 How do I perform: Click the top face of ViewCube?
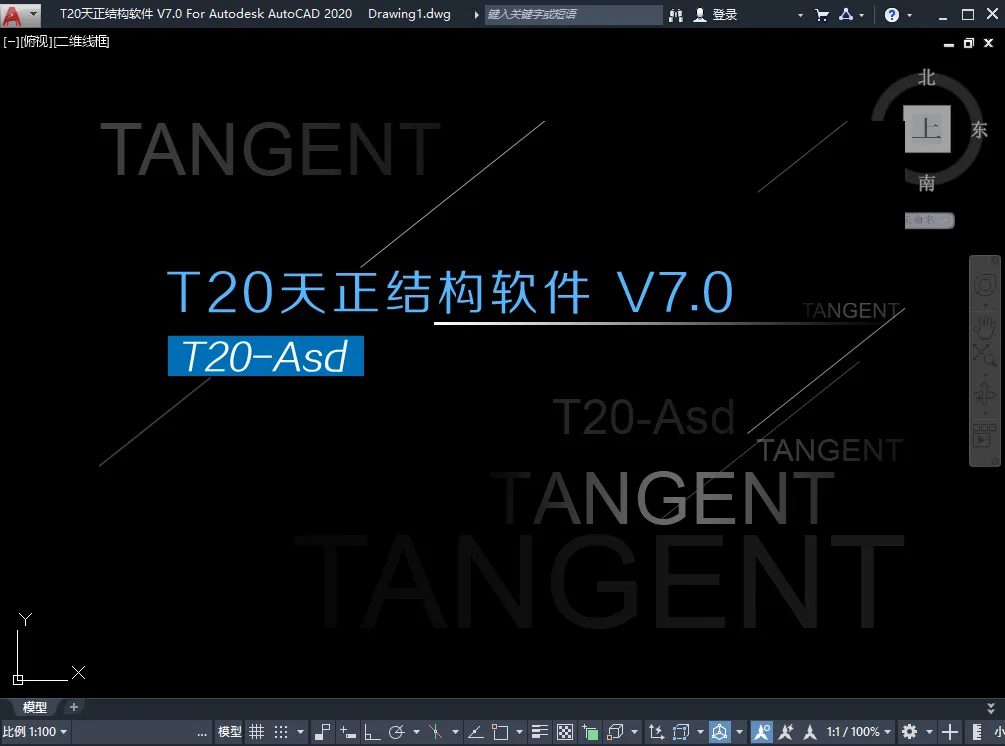pos(927,129)
